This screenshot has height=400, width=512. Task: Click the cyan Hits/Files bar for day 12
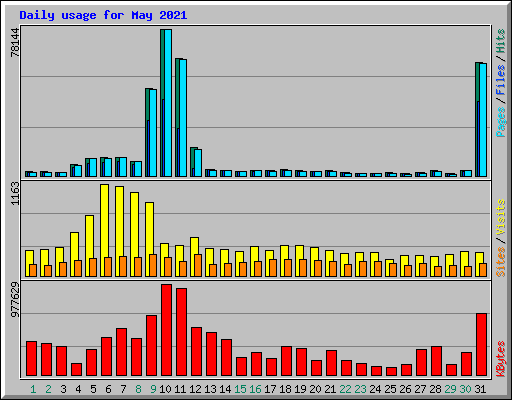pos(198,163)
